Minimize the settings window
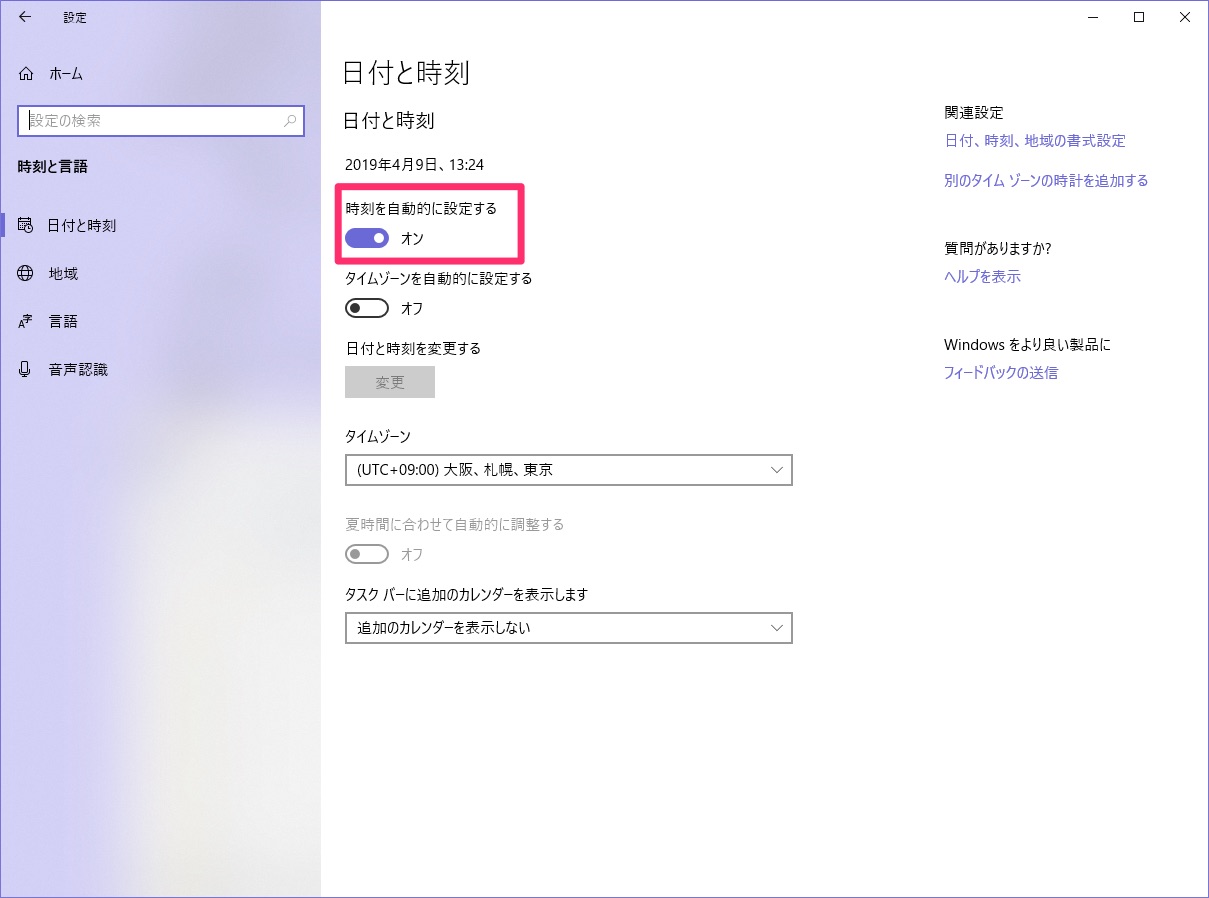This screenshot has height=898, width=1209. point(1093,17)
